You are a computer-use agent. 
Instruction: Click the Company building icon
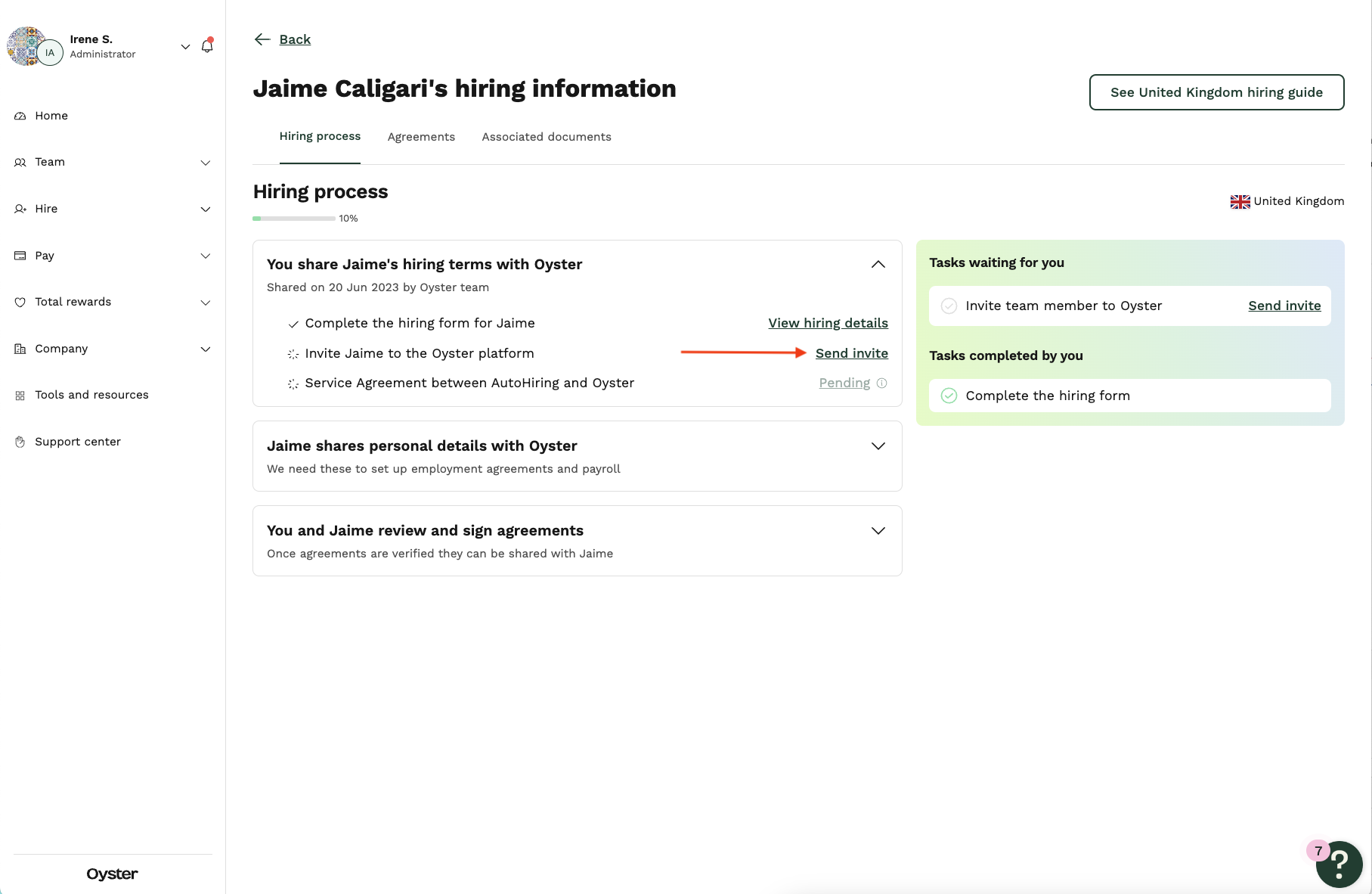(x=20, y=349)
